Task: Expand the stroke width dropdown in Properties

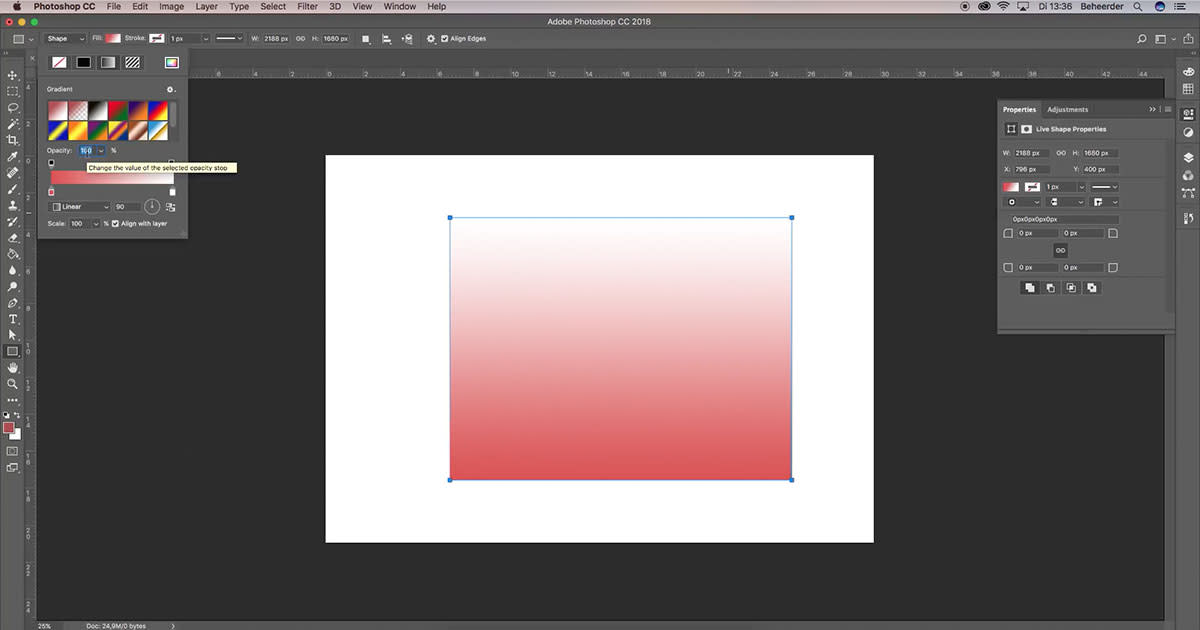Action: pos(1082,186)
